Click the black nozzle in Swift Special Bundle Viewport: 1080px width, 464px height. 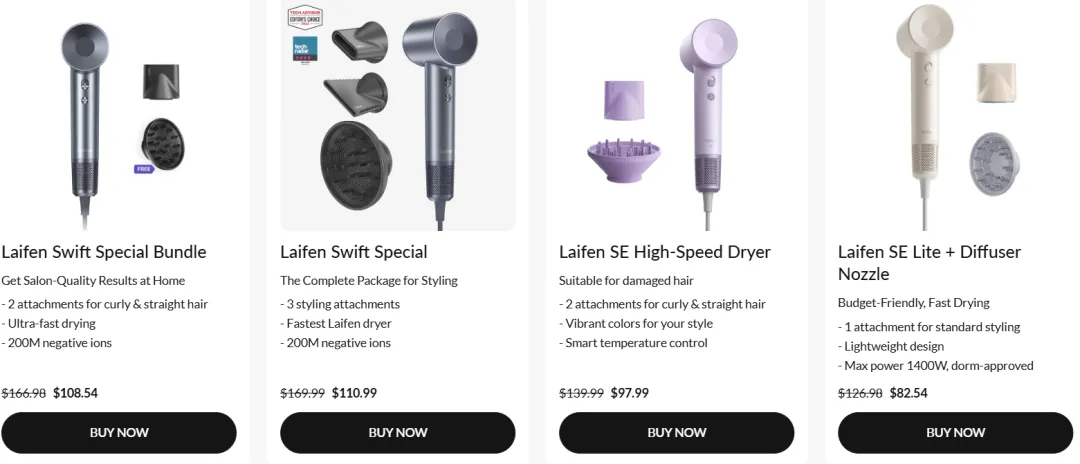coord(162,81)
